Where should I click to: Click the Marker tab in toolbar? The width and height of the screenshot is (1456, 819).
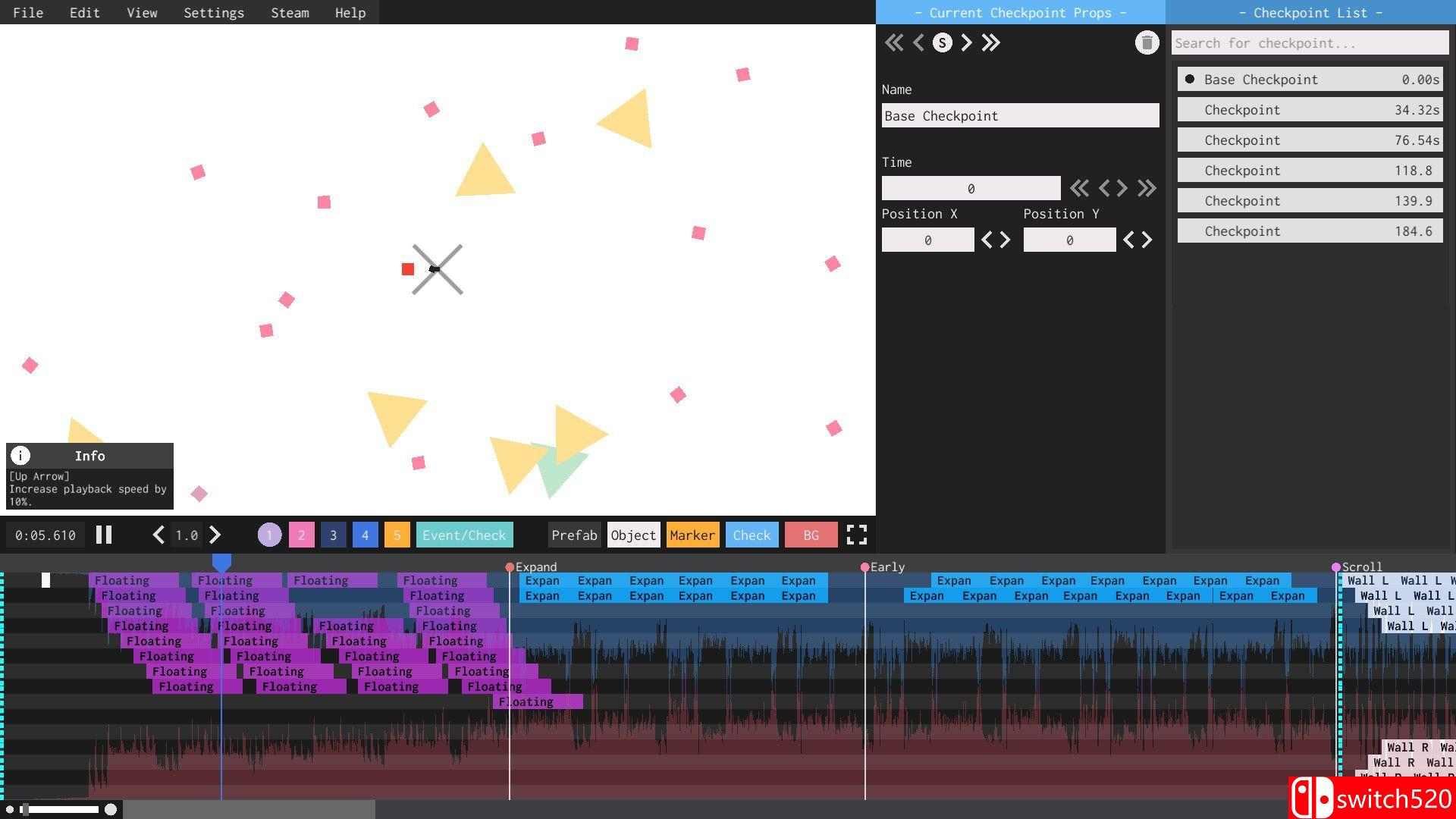693,535
